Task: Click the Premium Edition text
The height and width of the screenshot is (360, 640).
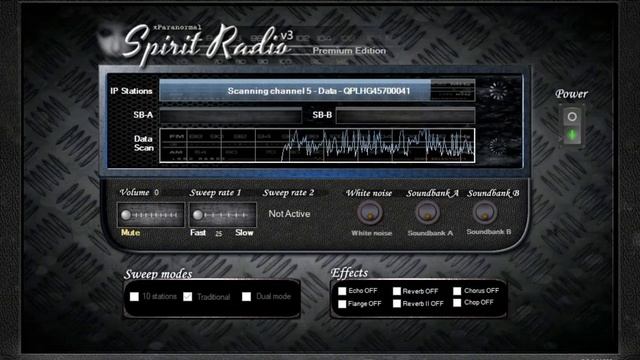Action: pos(349,51)
